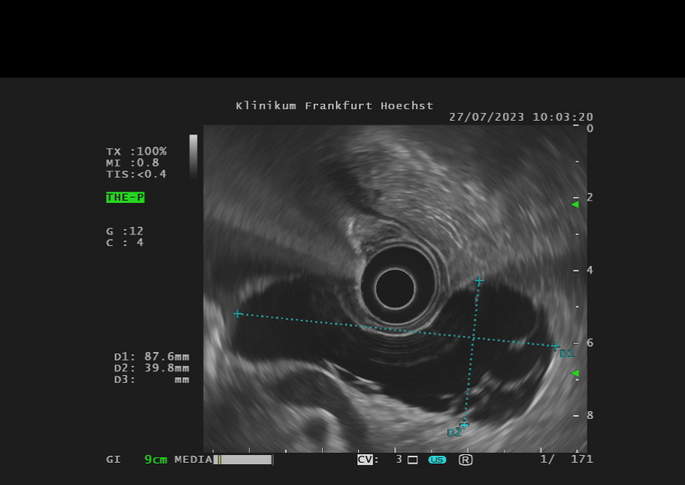
Task: Click the green 9cm depth value
Action: [156, 460]
